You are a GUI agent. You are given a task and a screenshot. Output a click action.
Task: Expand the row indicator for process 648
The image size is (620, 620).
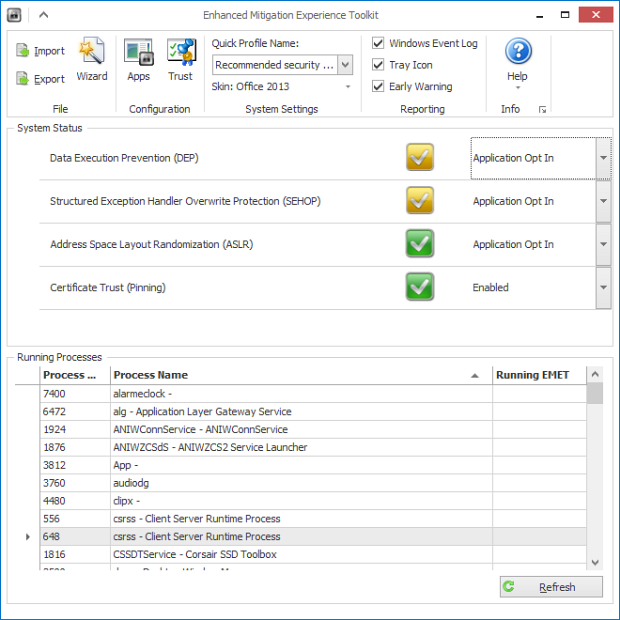(x=28, y=537)
